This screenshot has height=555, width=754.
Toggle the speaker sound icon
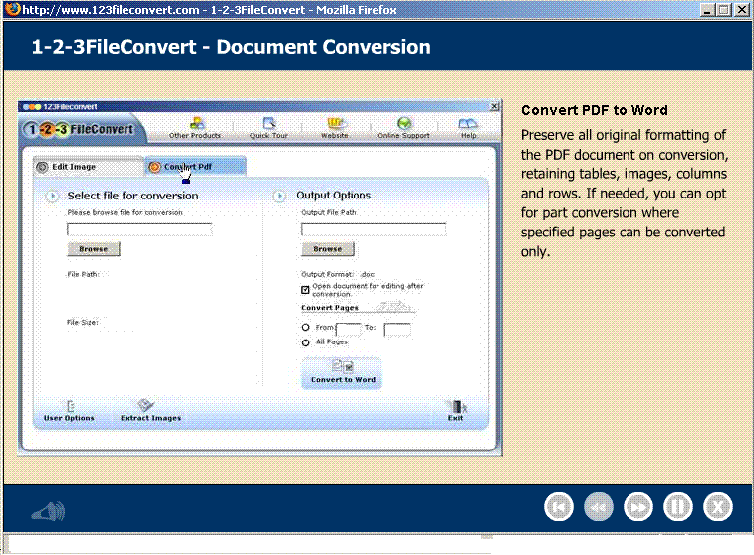[49, 511]
